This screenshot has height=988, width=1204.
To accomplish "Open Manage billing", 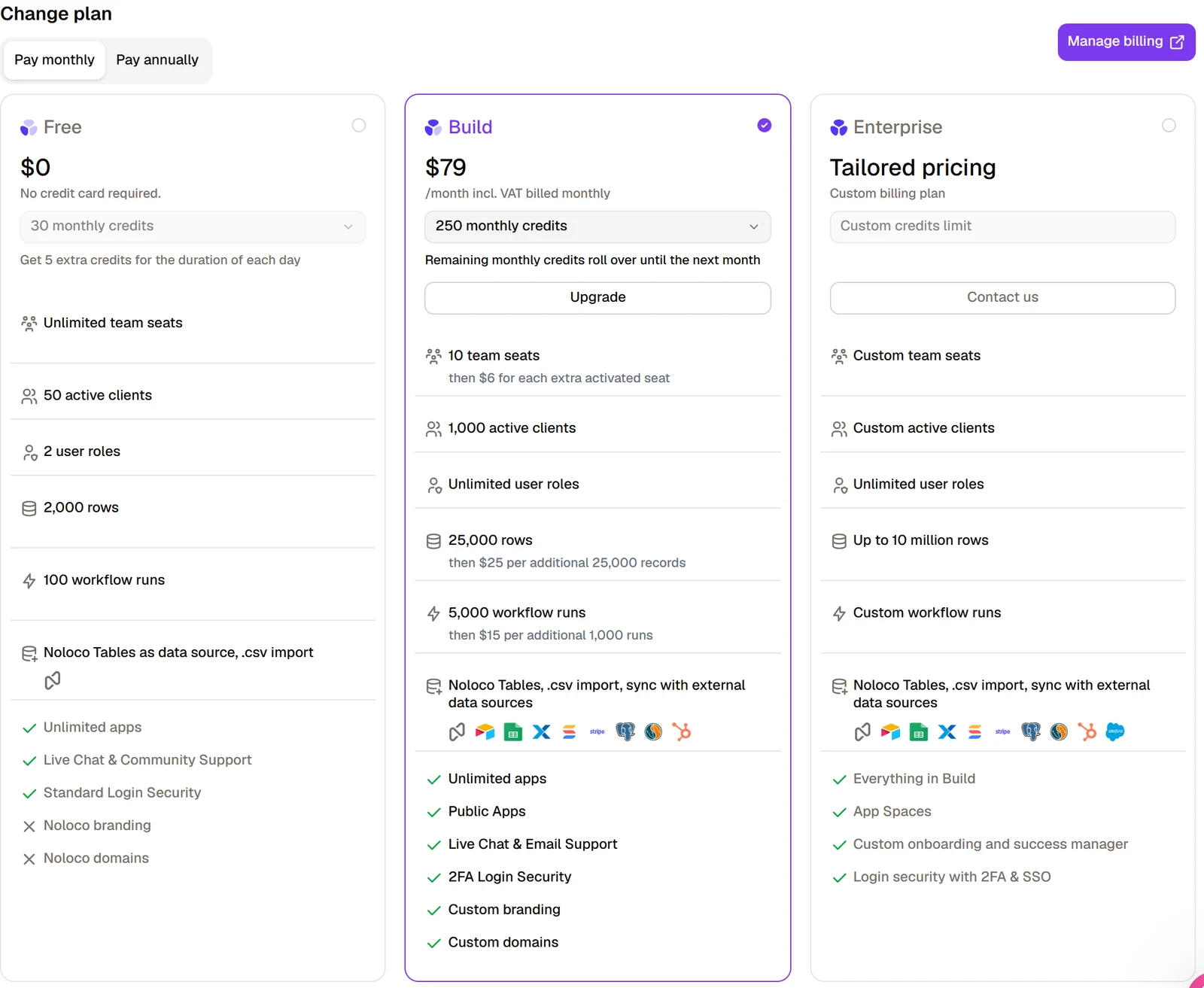I will [x=1126, y=42].
